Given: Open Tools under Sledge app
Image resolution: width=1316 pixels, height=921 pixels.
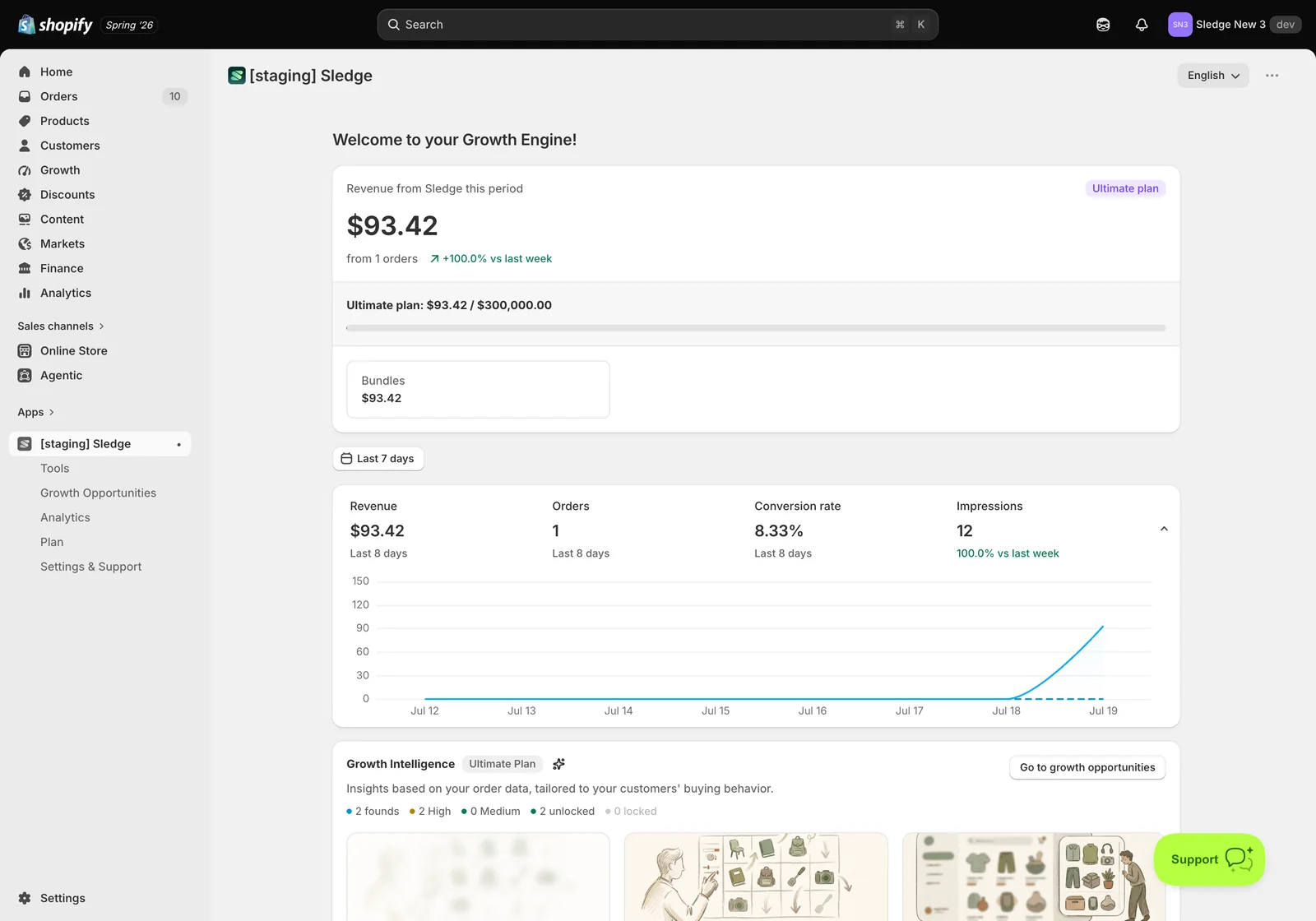Looking at the screenshot, I should [x=55, y=469].
